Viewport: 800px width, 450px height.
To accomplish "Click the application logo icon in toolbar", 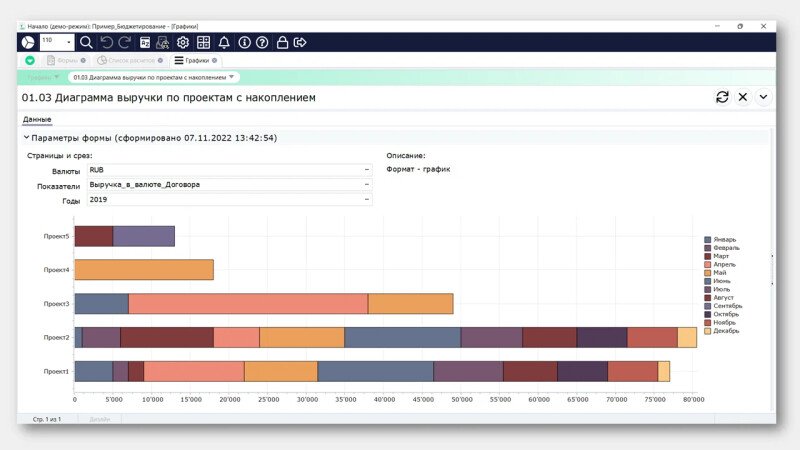I will (28, 42).
